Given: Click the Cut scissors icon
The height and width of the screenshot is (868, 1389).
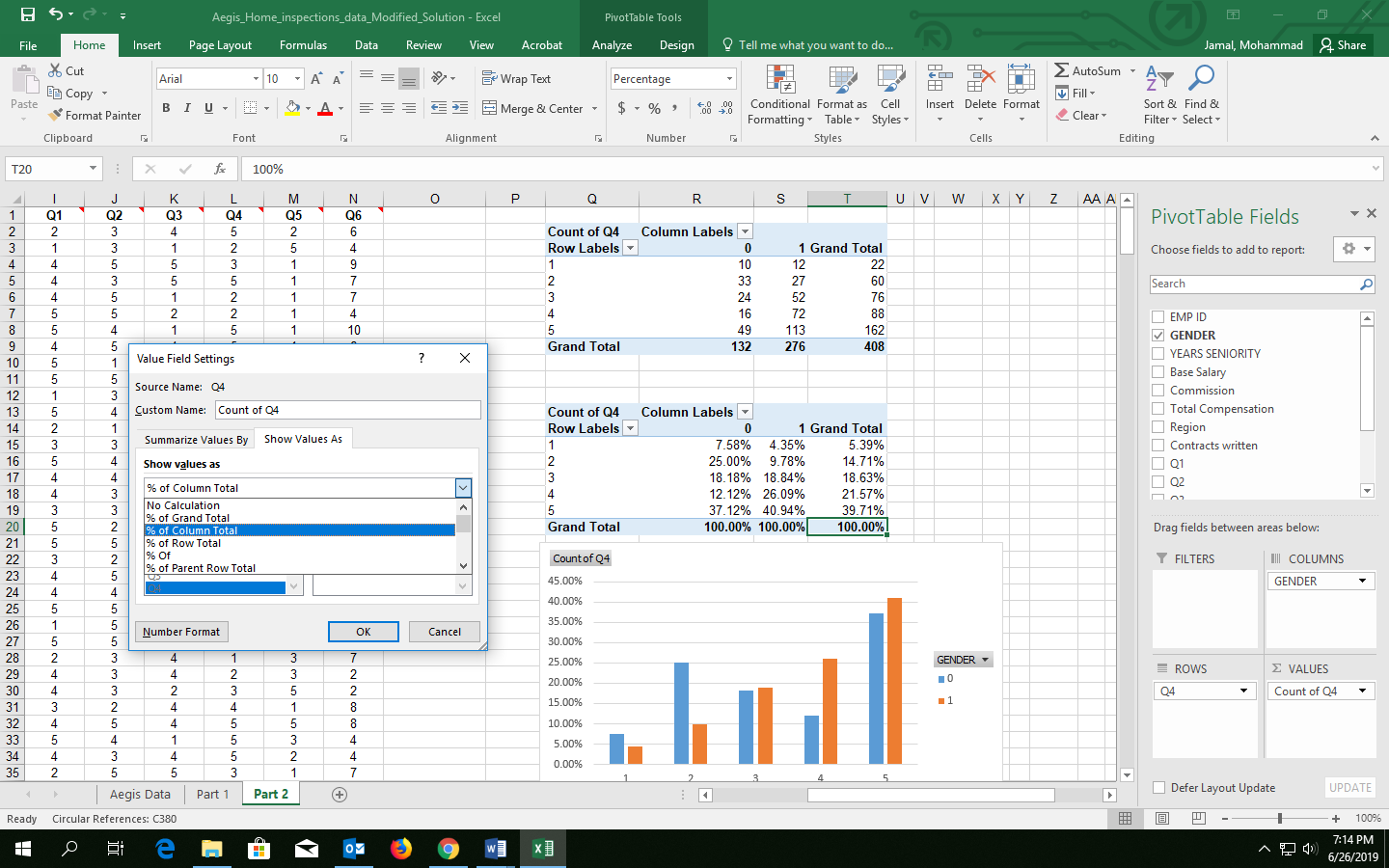Looking at the screenshot, I should coord(55,70).
